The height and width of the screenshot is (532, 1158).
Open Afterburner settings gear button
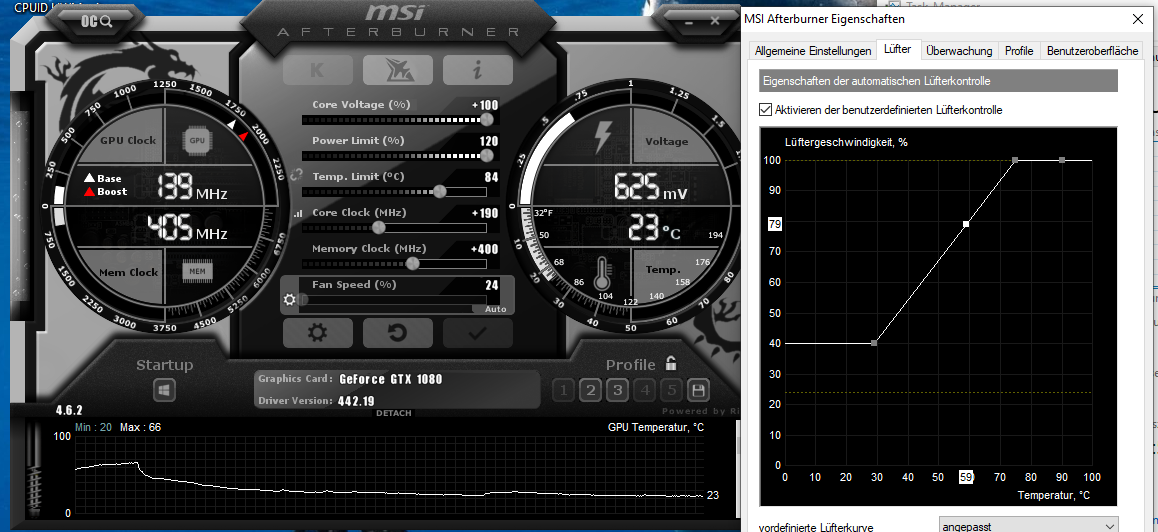tap(317, 333)
